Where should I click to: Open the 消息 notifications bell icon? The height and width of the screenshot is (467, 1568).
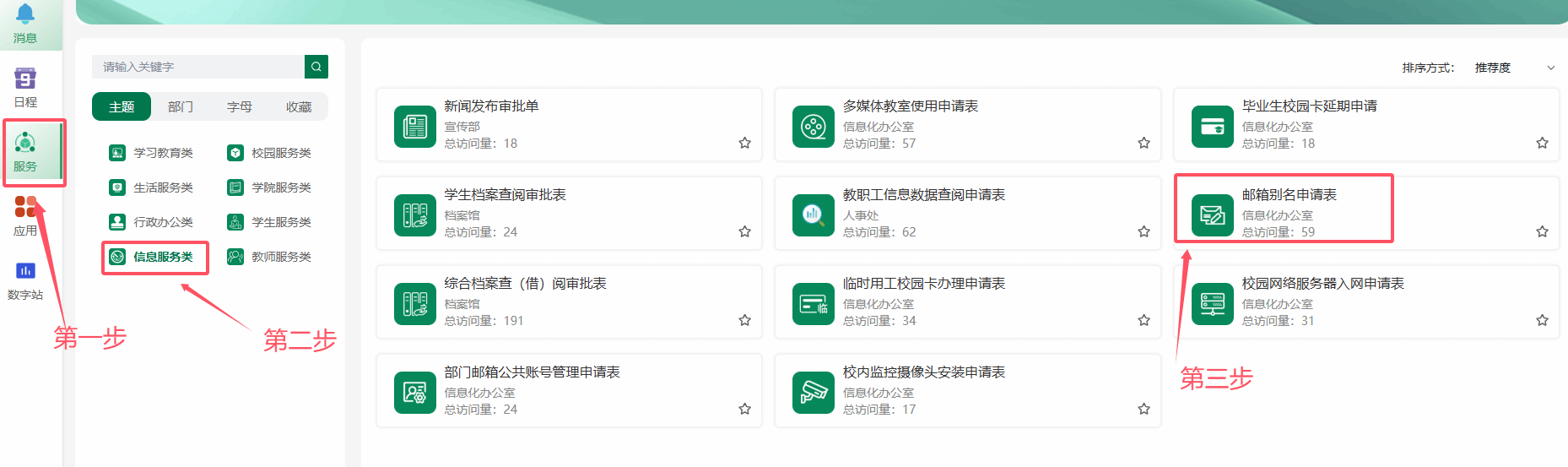[x=25, y=14]
